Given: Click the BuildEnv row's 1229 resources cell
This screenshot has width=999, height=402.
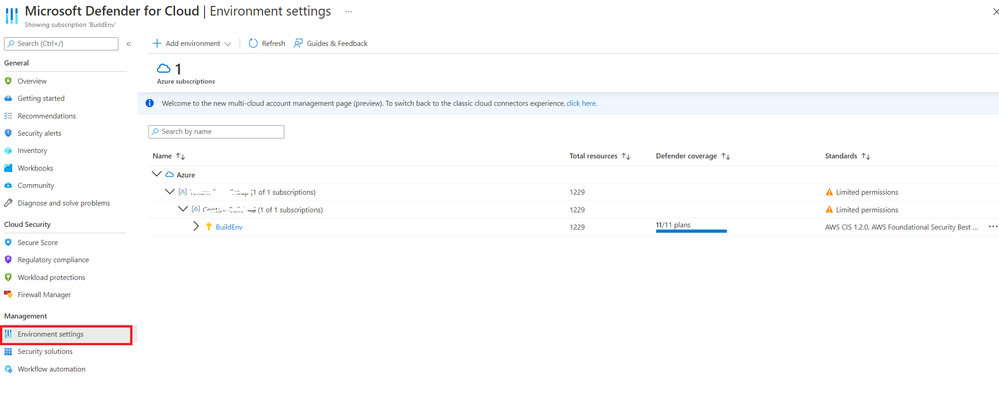Looking at the screenshot, I should (577, 227).
